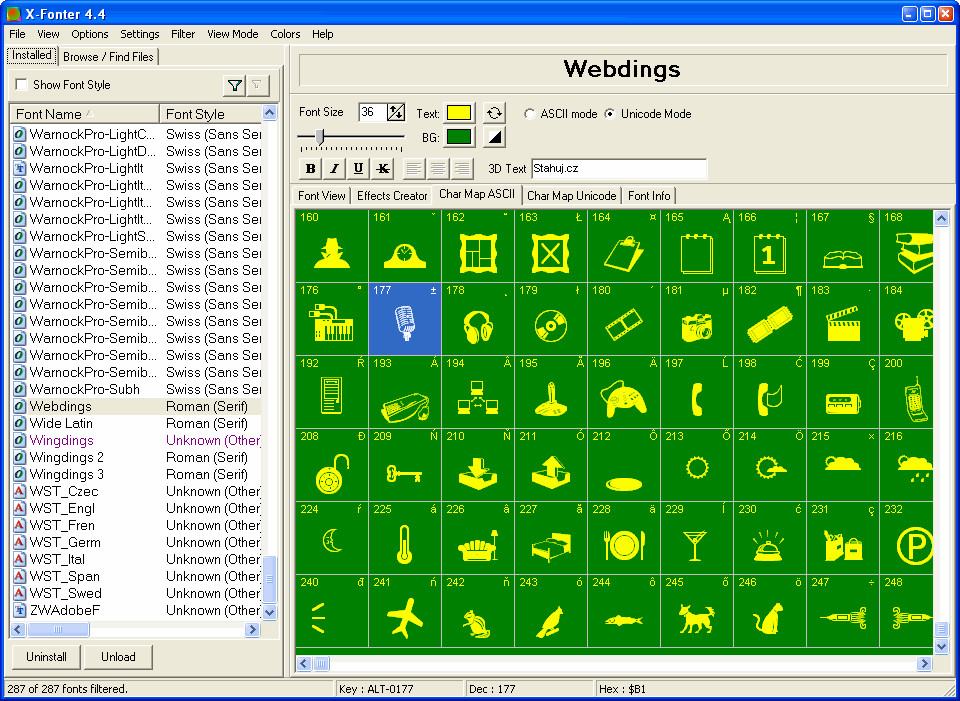Sort list by Font Name column header
This screenshot has height=701, width=960.
click(x=84, y=114)
